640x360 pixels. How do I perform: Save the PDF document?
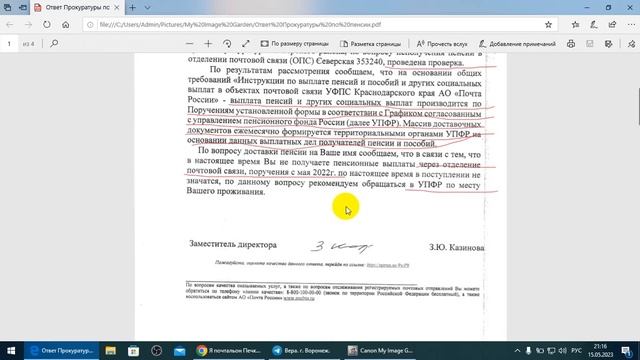pos(590,43)
